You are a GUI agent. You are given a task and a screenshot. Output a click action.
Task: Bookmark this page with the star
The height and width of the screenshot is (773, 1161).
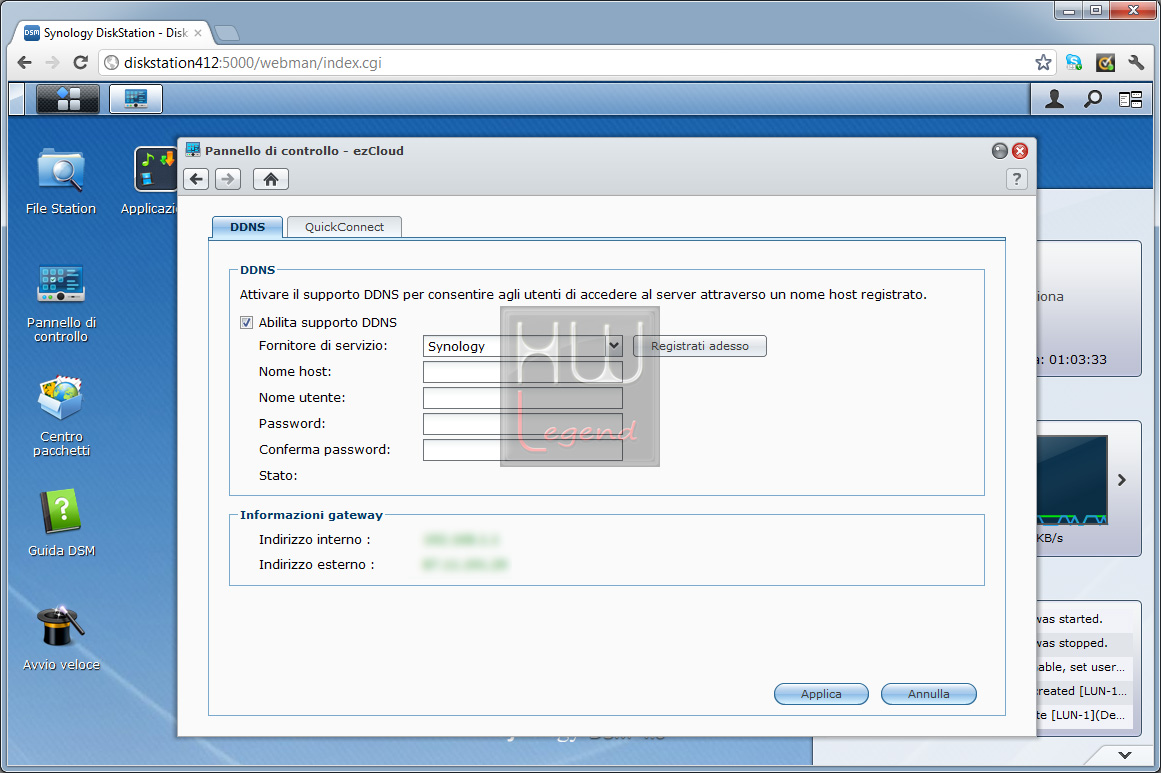(1043, 63)
